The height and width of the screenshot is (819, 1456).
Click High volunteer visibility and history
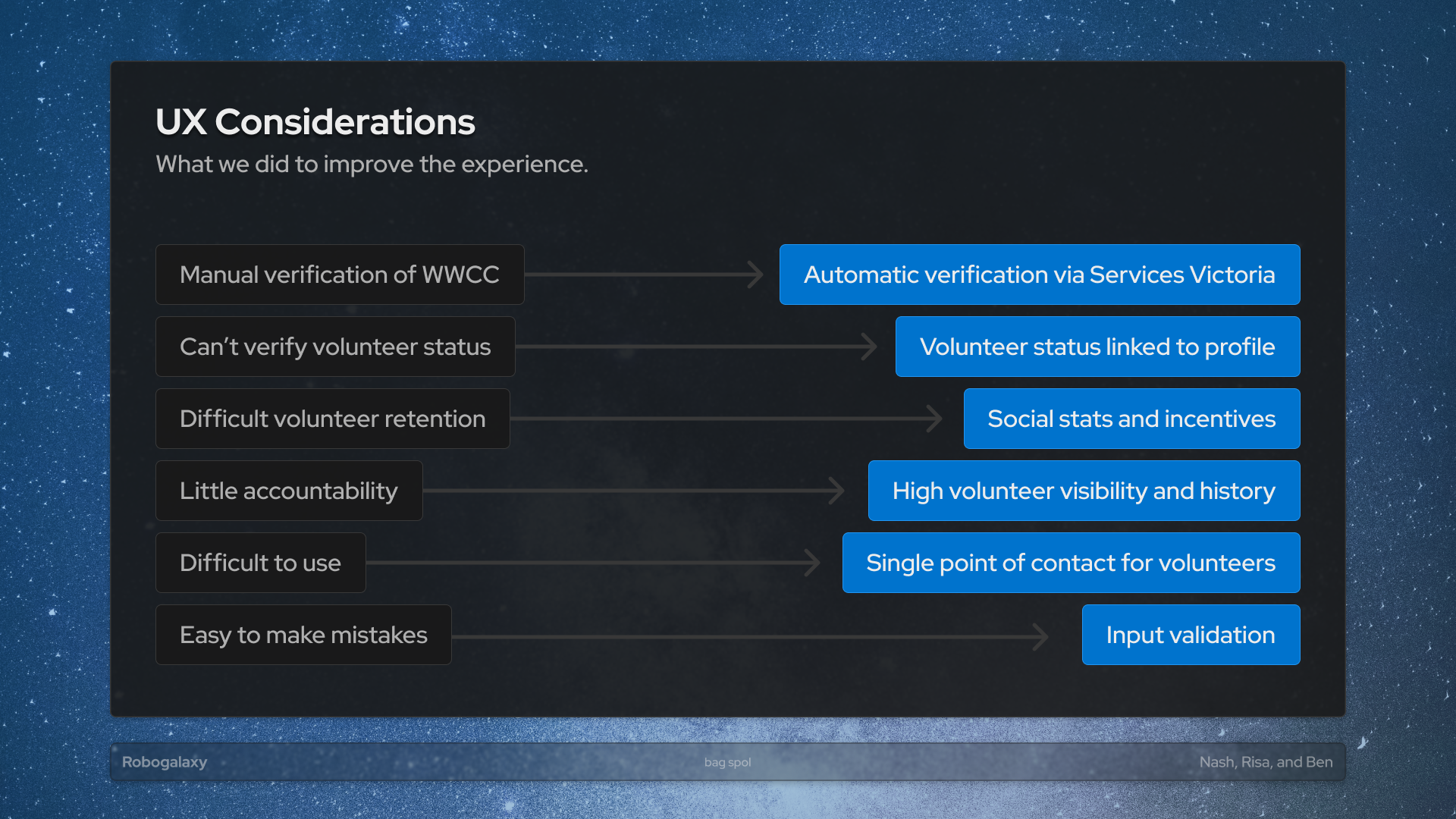pyautogui.click(x=1084, y=491)
